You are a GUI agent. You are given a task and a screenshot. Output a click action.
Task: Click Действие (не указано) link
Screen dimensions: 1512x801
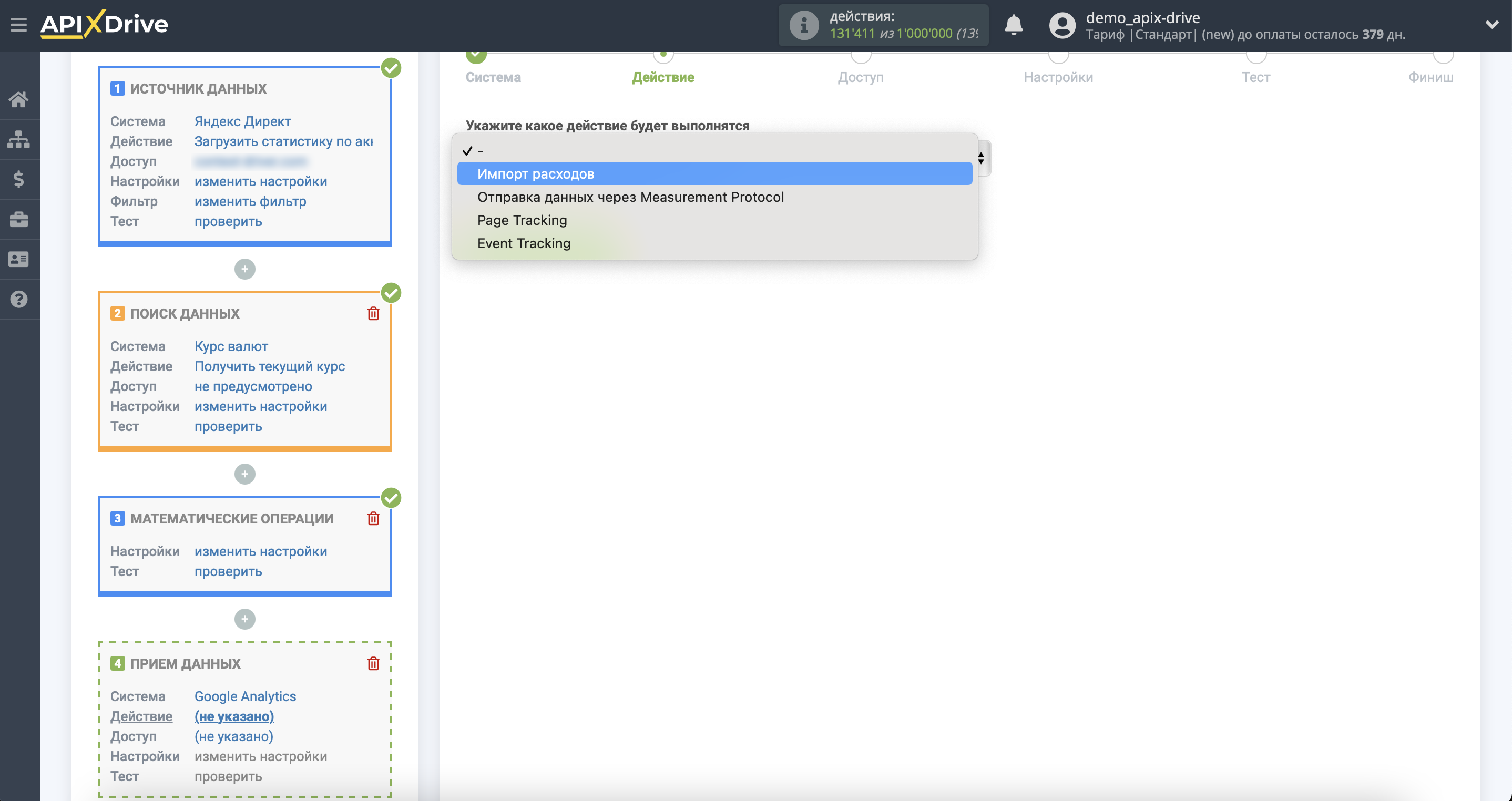coord(233,716)
